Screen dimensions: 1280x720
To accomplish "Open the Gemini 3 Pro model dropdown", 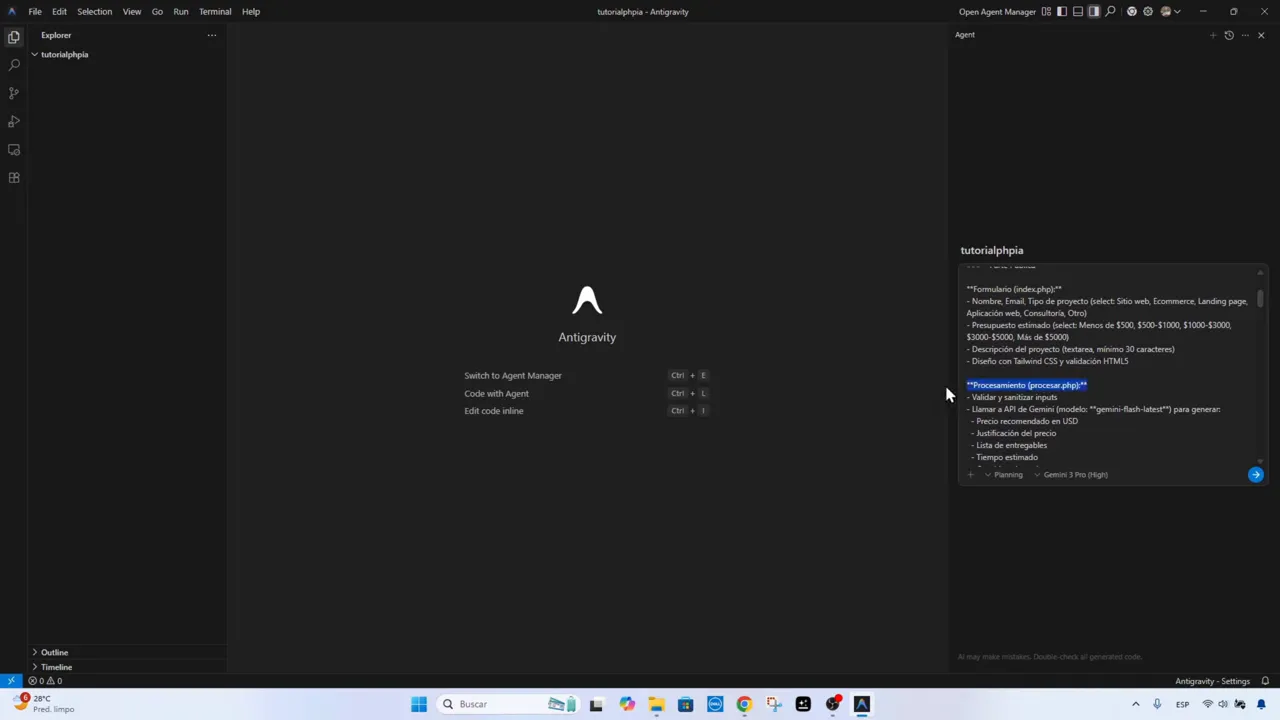I will [1075, 475].
